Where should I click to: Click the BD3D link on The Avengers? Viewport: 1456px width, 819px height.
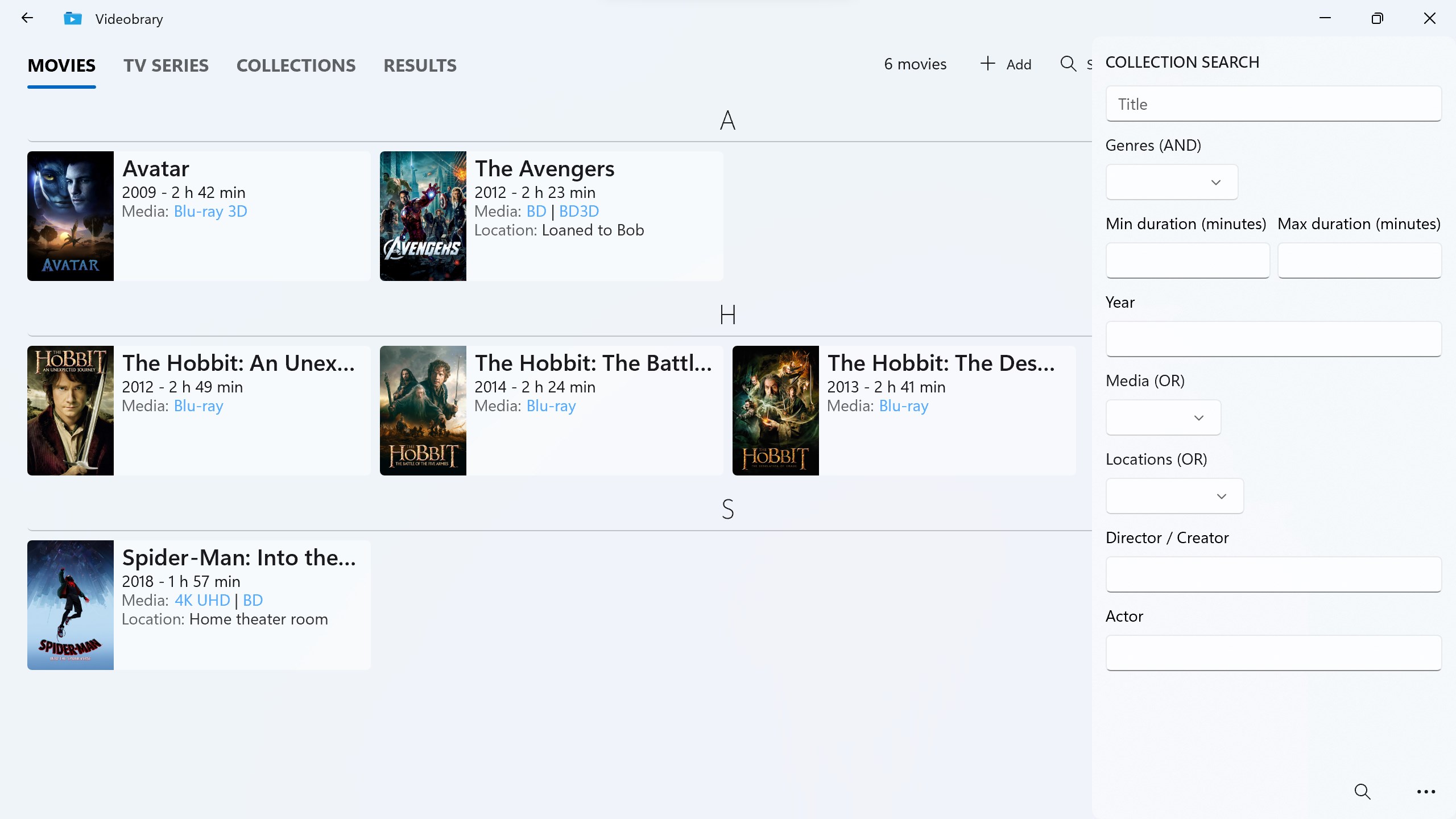coord(578,212)
